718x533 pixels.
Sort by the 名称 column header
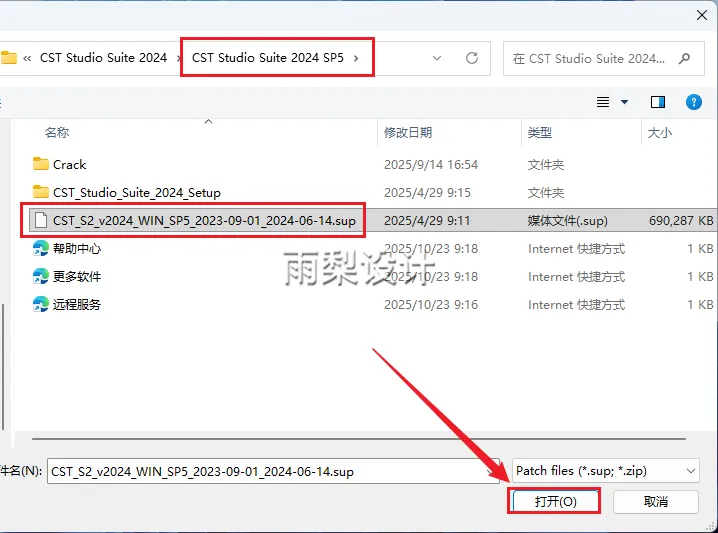coord(57,133)
